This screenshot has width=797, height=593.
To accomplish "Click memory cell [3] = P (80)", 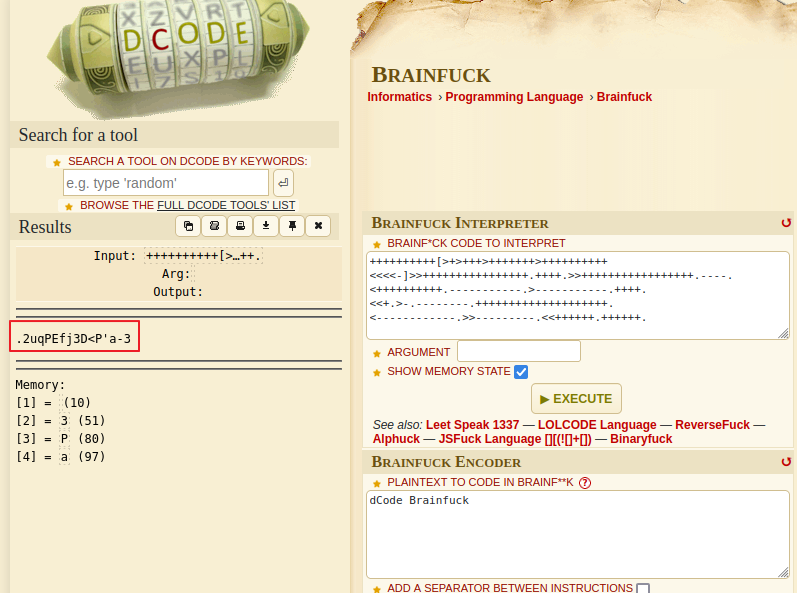I will click(x=60, y=439).
